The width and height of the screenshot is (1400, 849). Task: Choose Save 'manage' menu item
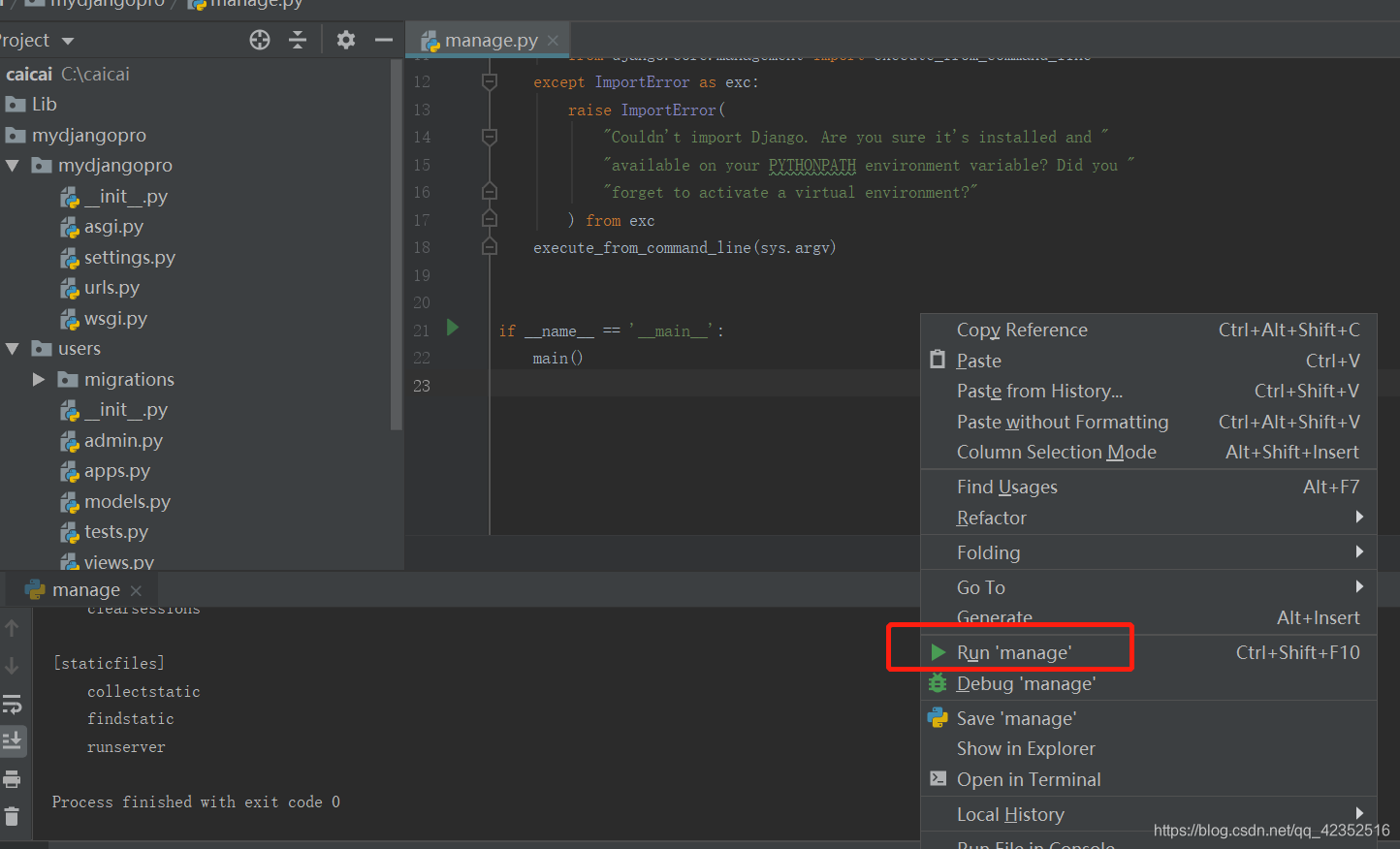[x=1149, y=718]
